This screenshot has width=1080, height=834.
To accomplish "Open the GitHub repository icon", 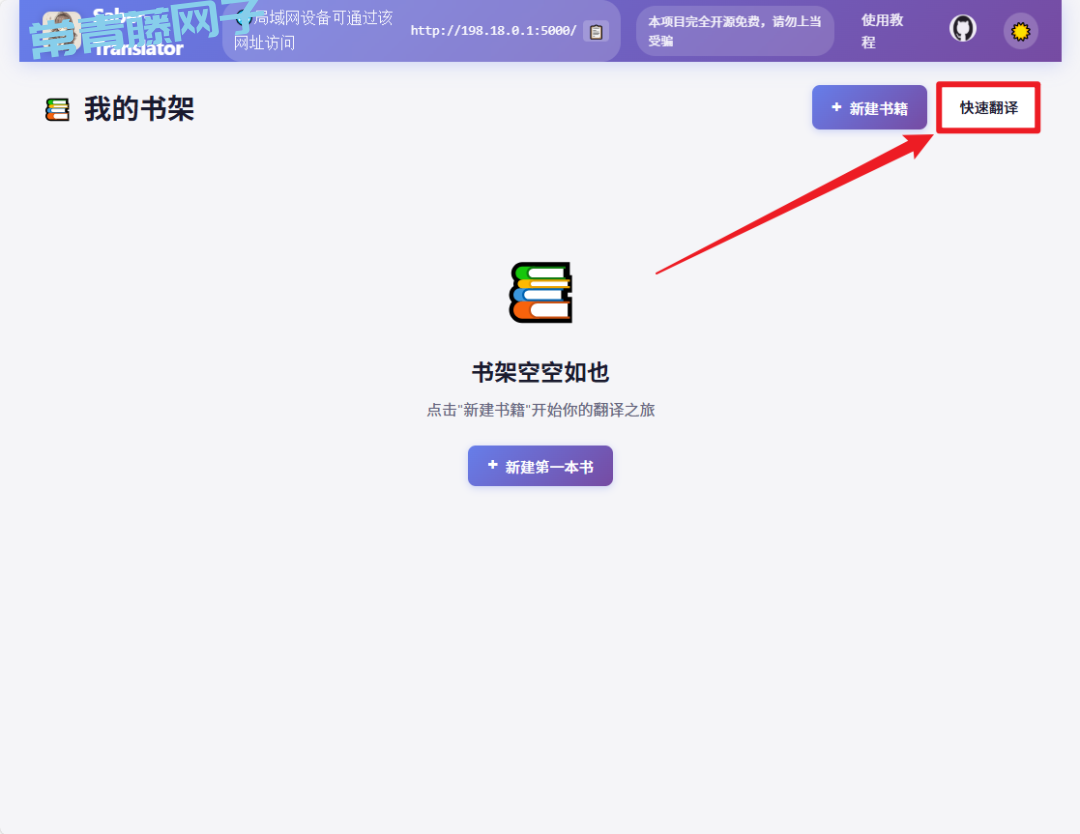I will (x=962, y=30).
